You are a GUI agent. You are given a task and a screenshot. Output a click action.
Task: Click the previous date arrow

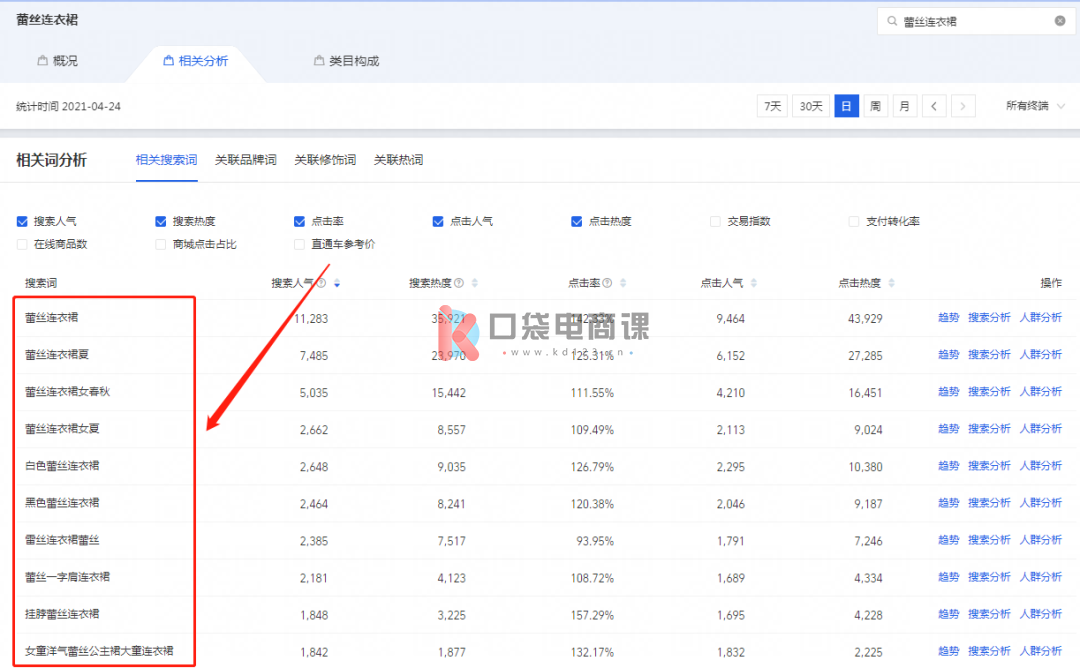(x=934, y=106)
